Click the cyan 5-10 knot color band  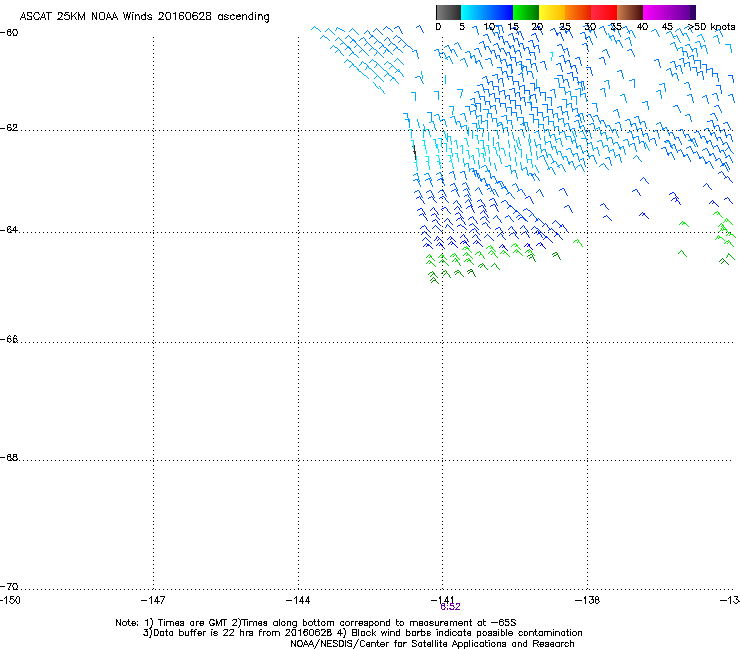(474, 12)
